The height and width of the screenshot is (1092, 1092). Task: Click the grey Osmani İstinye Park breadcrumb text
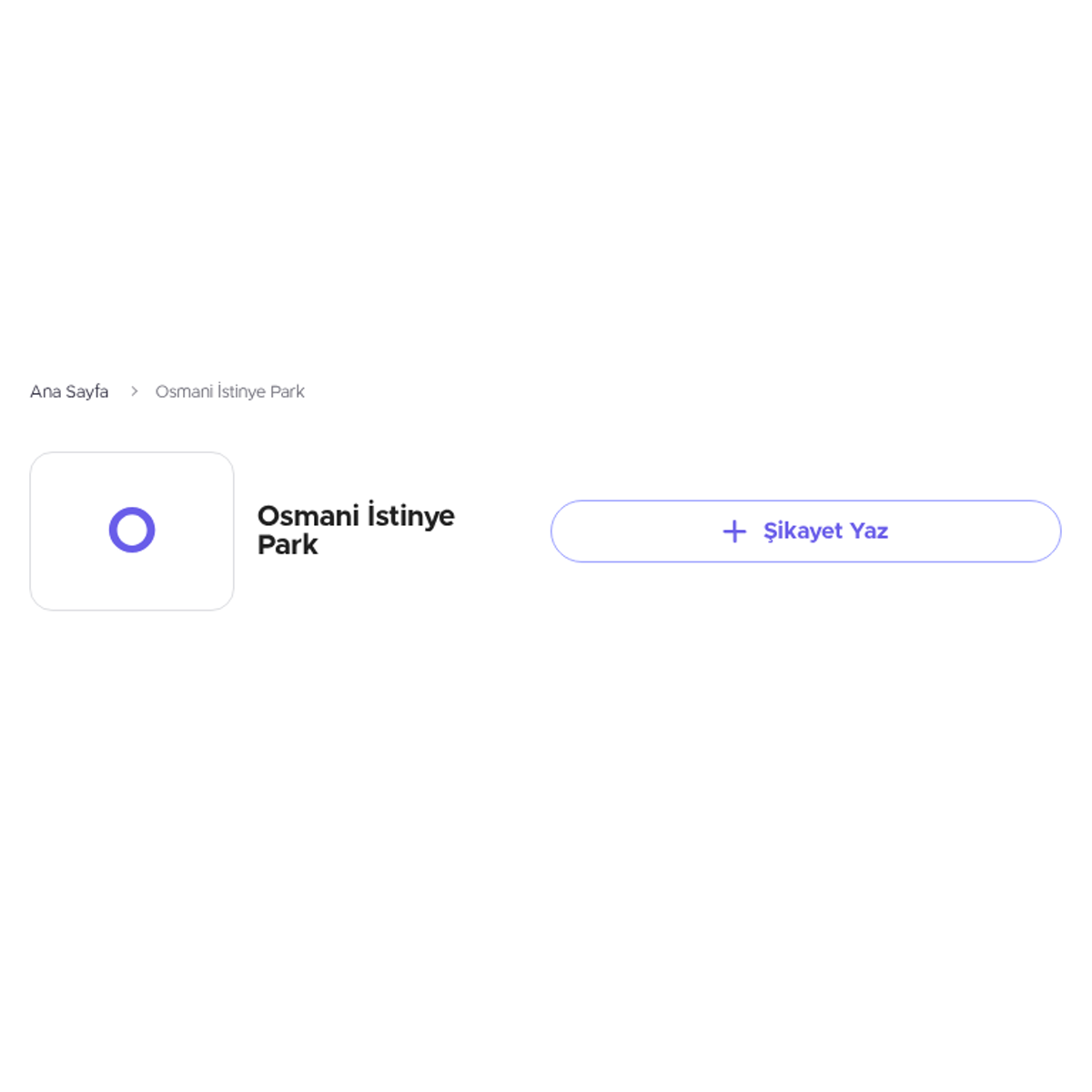229,391
